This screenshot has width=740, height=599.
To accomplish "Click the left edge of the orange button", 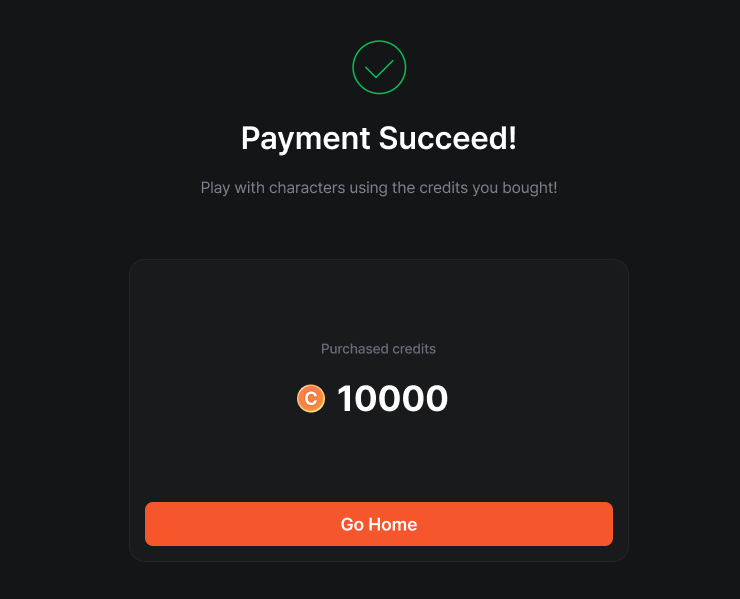I will [x=152, y=524].
